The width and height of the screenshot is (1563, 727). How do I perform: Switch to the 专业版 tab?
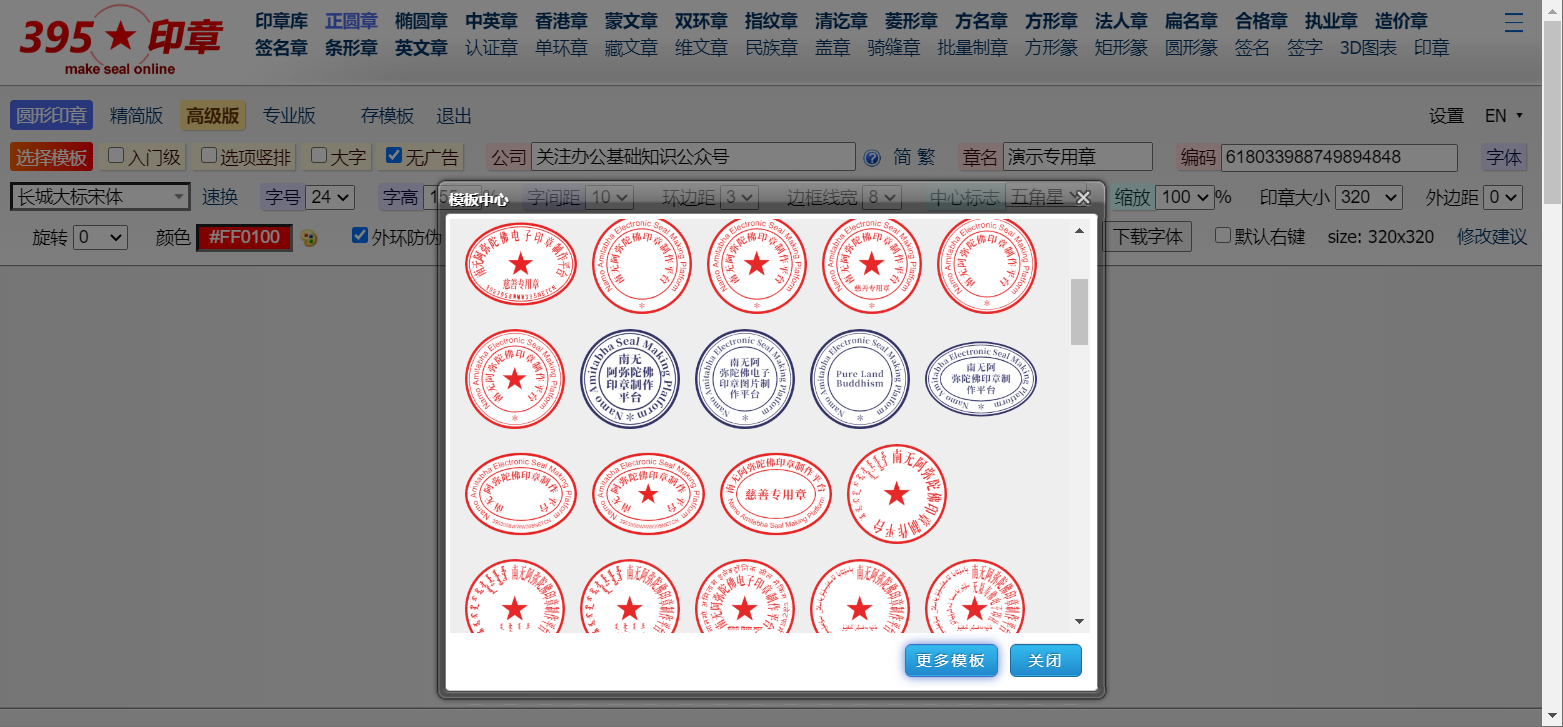(289, 116)
